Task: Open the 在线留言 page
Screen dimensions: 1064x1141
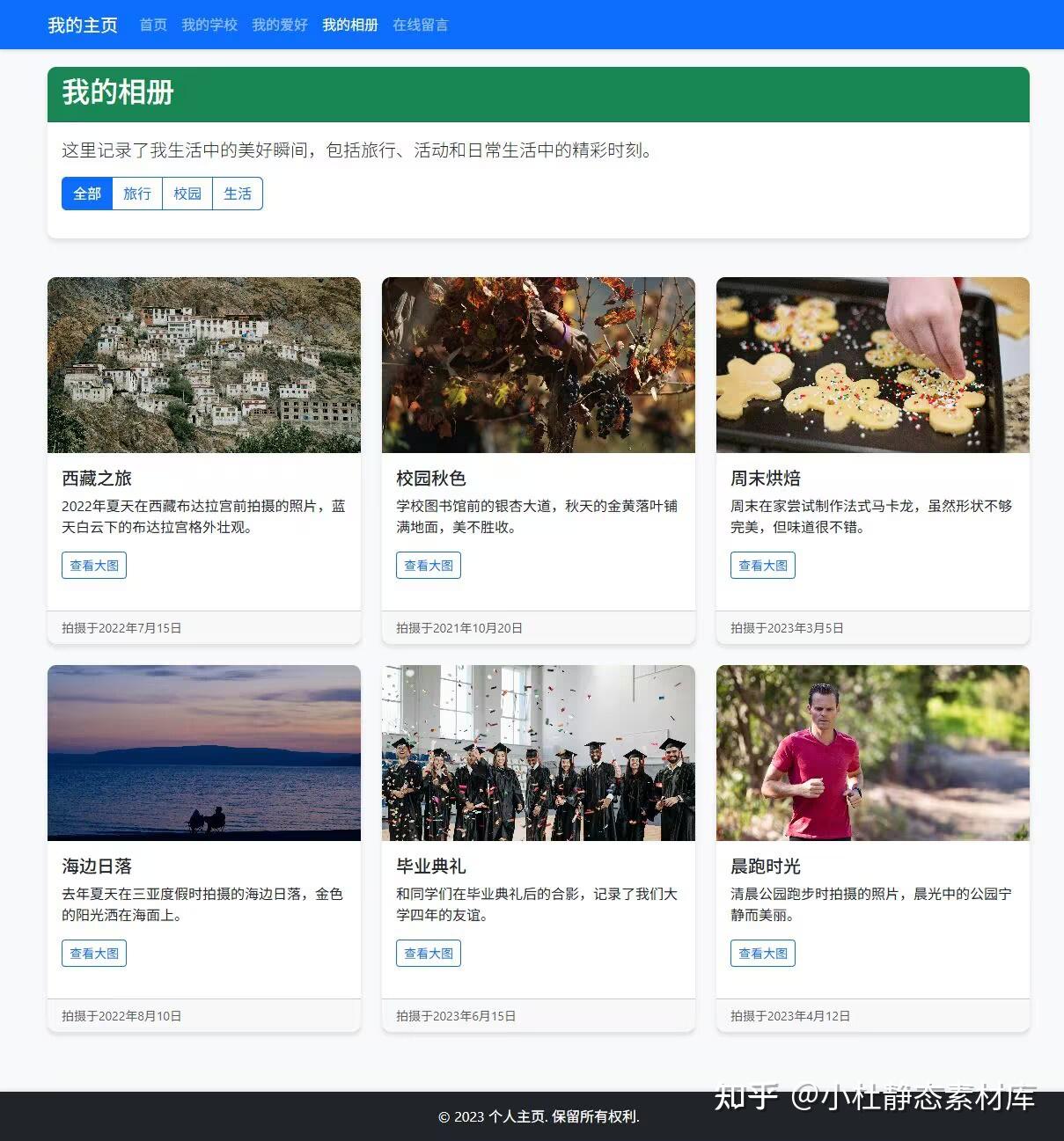Action: pos(420,24)
